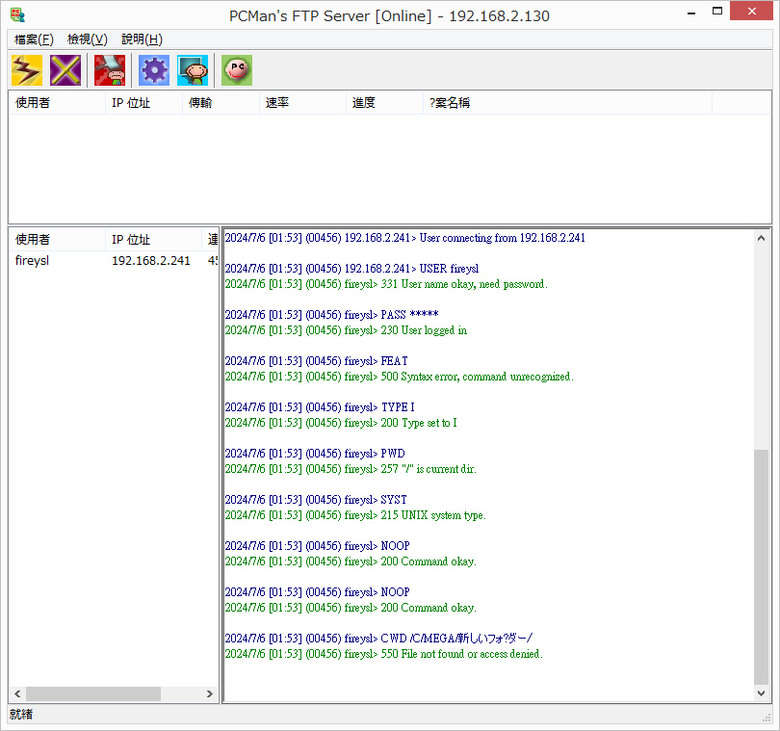Image resolution: width=780 pixels, height=731 pixels.
Task: Click the purple X stop server icon
Action: pyautogui.click(x=65, y=70)
